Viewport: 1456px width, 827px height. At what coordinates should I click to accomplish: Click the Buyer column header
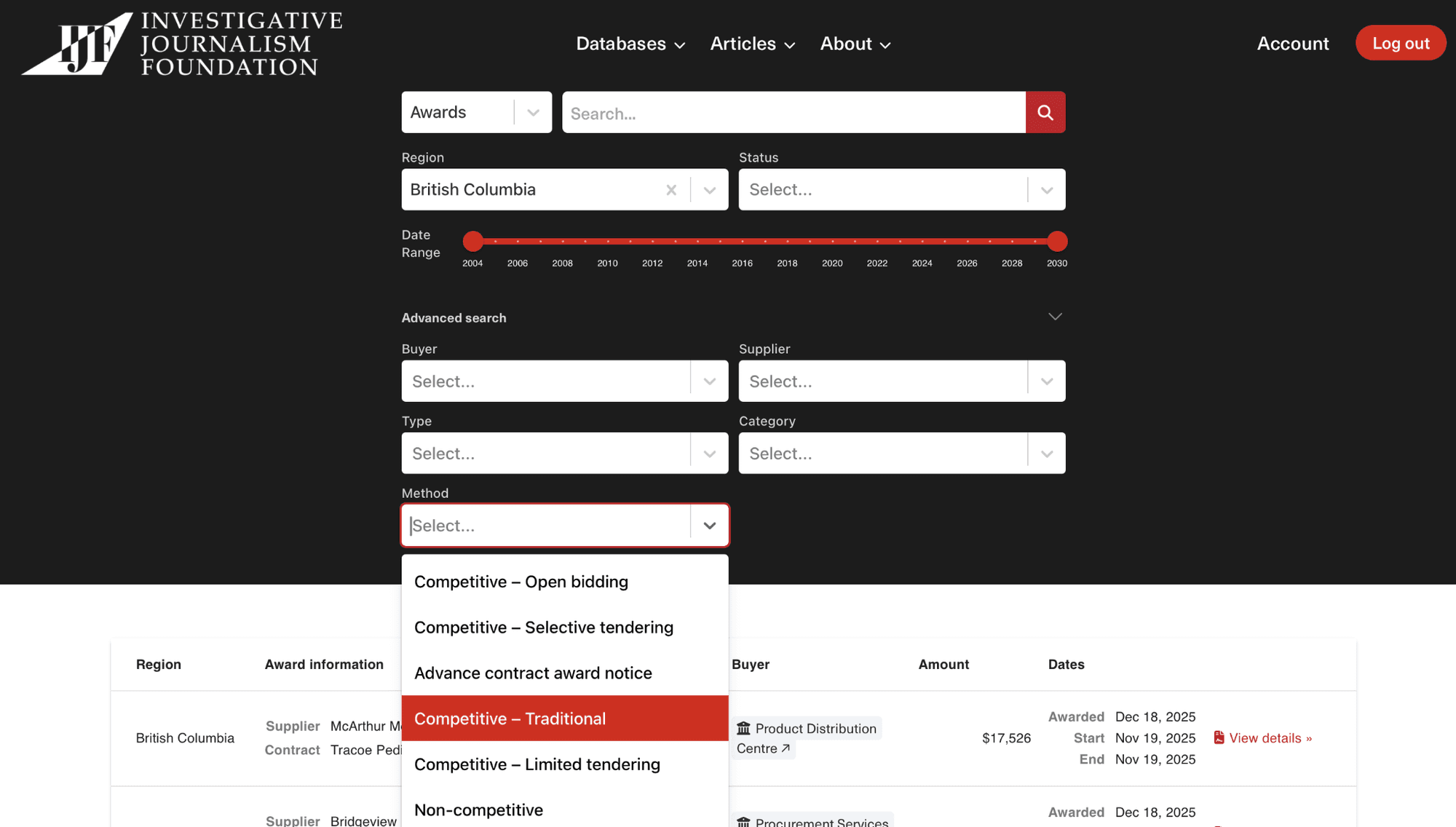click(751, 664)
